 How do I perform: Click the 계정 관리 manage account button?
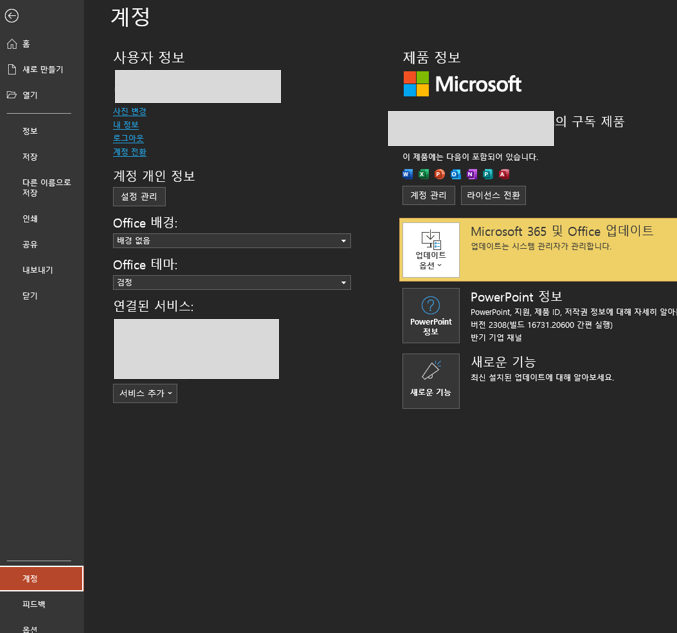pos(428,195)
